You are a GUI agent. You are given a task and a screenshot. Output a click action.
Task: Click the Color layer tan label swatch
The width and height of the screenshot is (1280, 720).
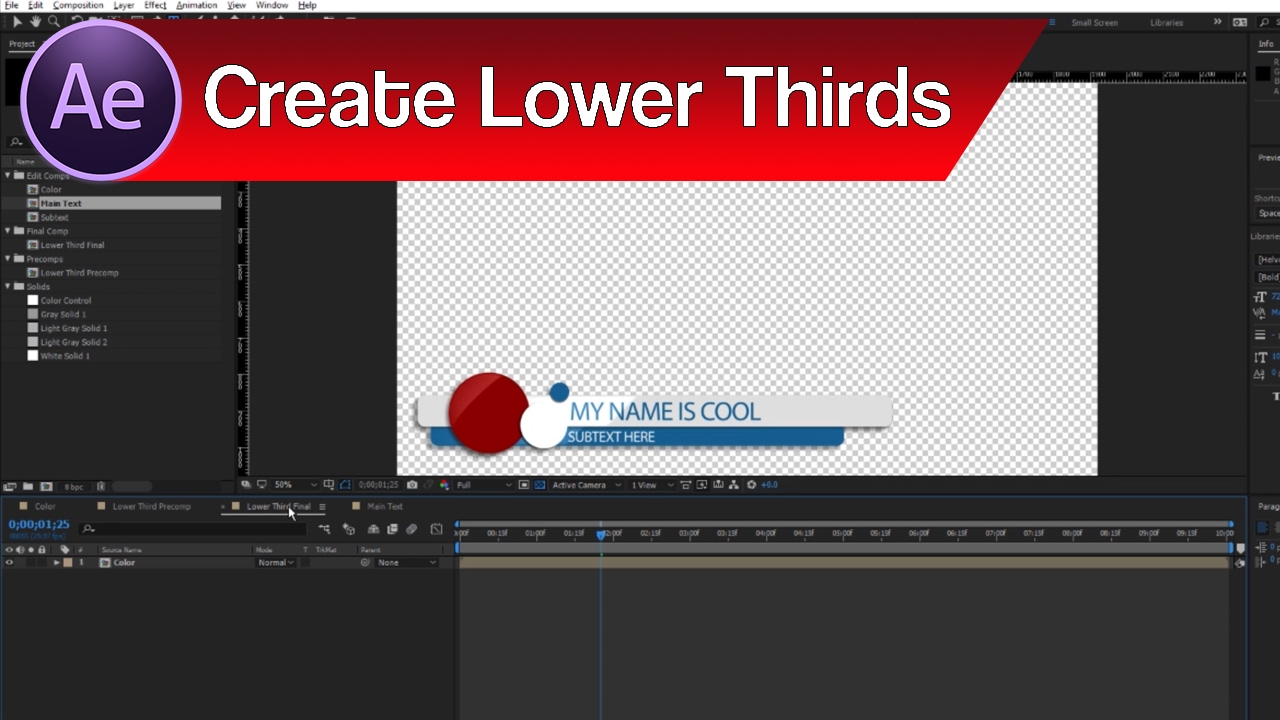click(x=67, y=563)
